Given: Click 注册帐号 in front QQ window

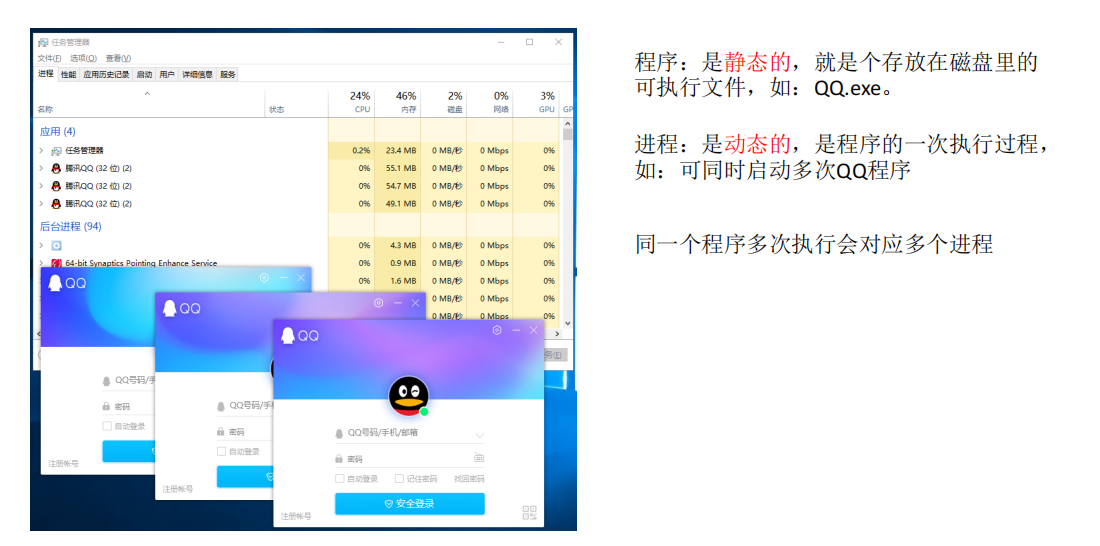Looking at the screenshot, I should click(296, 516).
